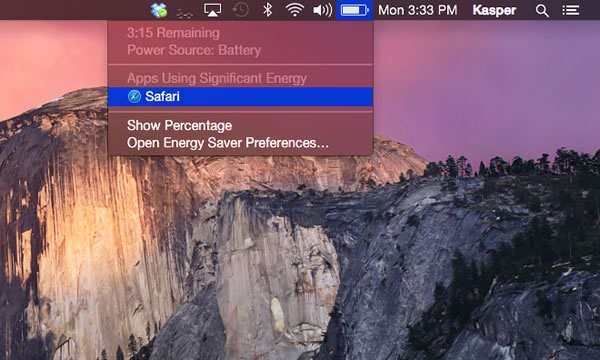
Task: Open the Time Machine menu
Action: click(241, 10)
